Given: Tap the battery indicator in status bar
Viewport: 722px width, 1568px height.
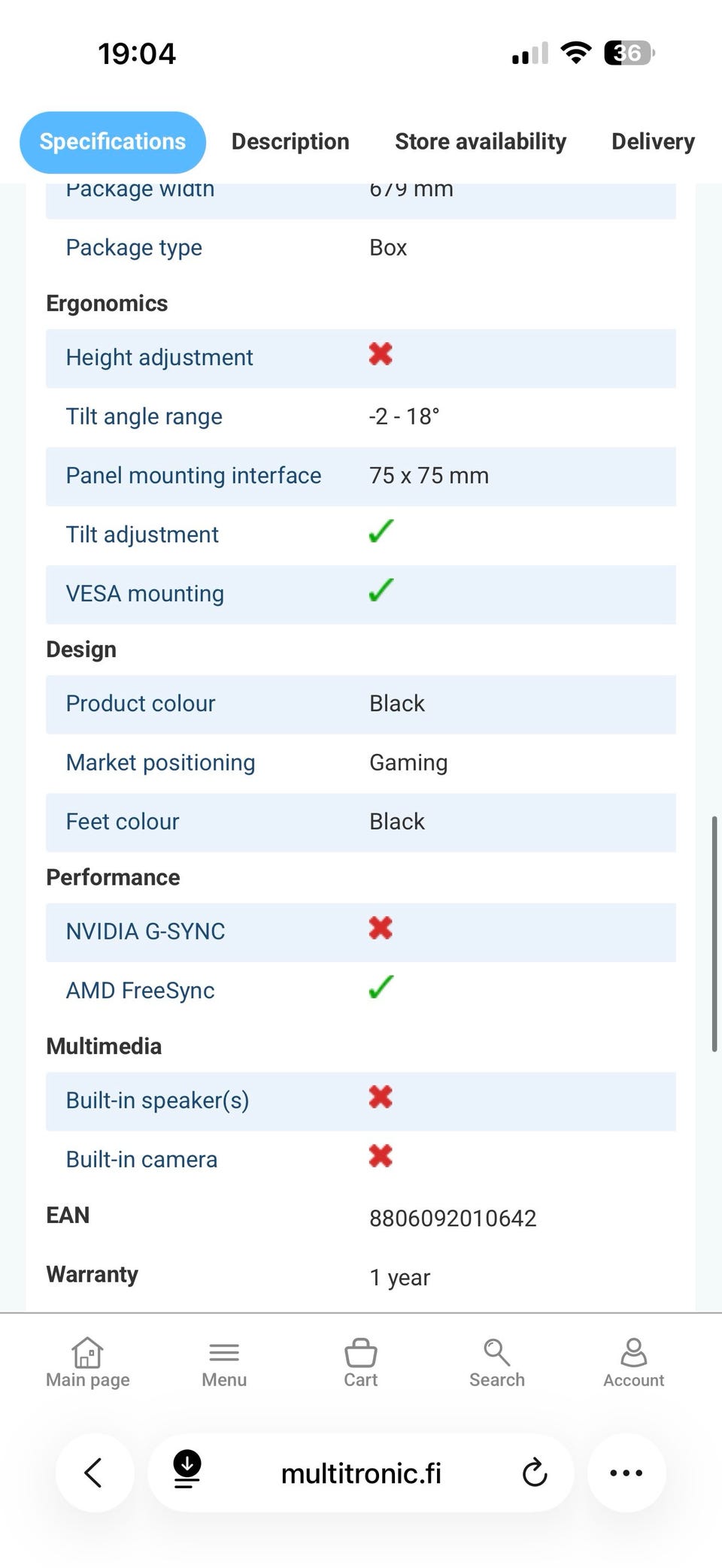Looking at the screenshot, I should click(x=629, y=53).
